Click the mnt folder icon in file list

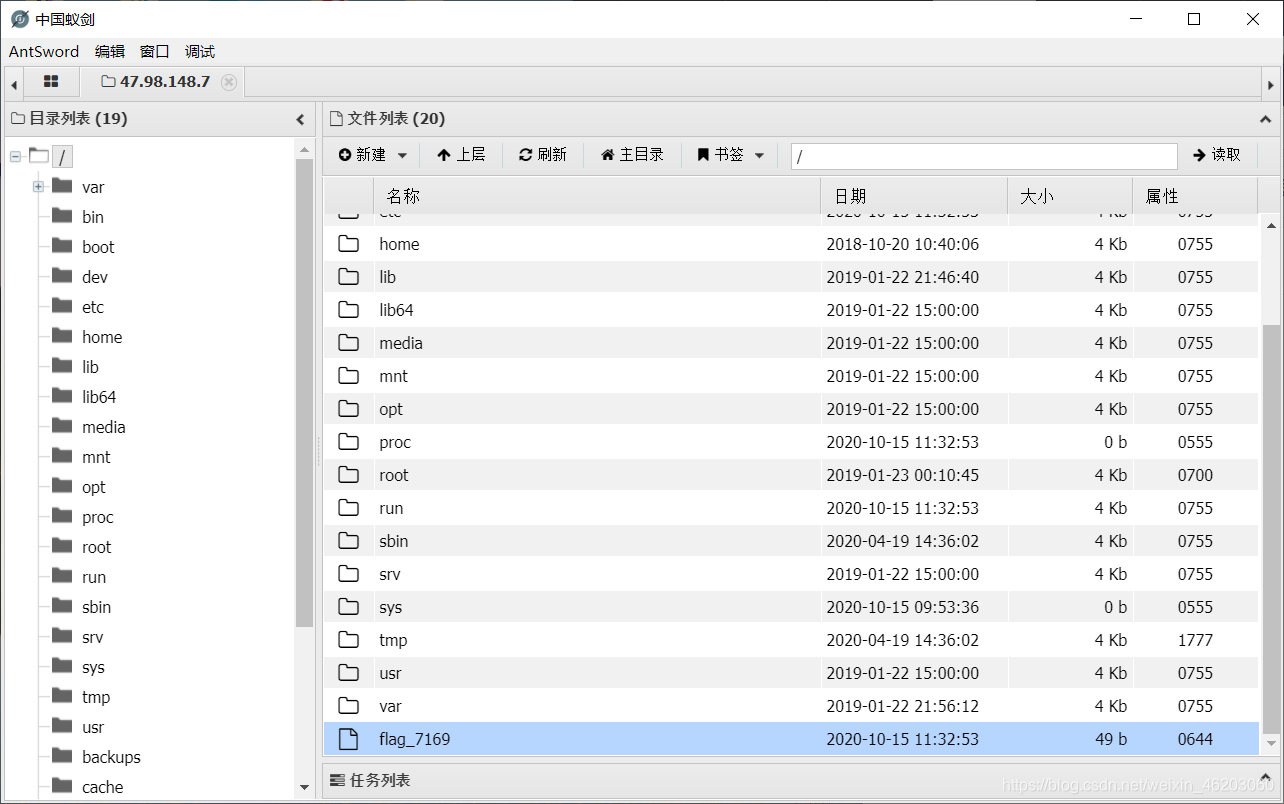[348, 376]
